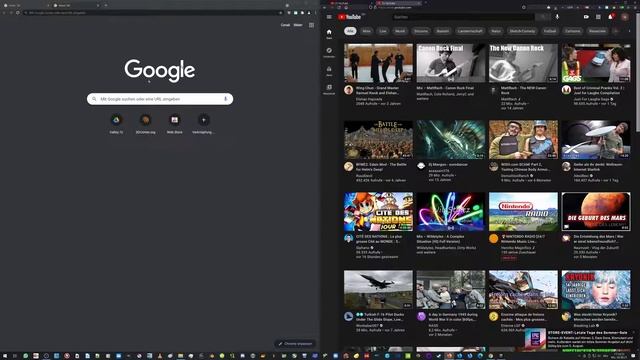640x360 pixels.
Task: Open the YouTube apps grid
Action: click(598, 17)
